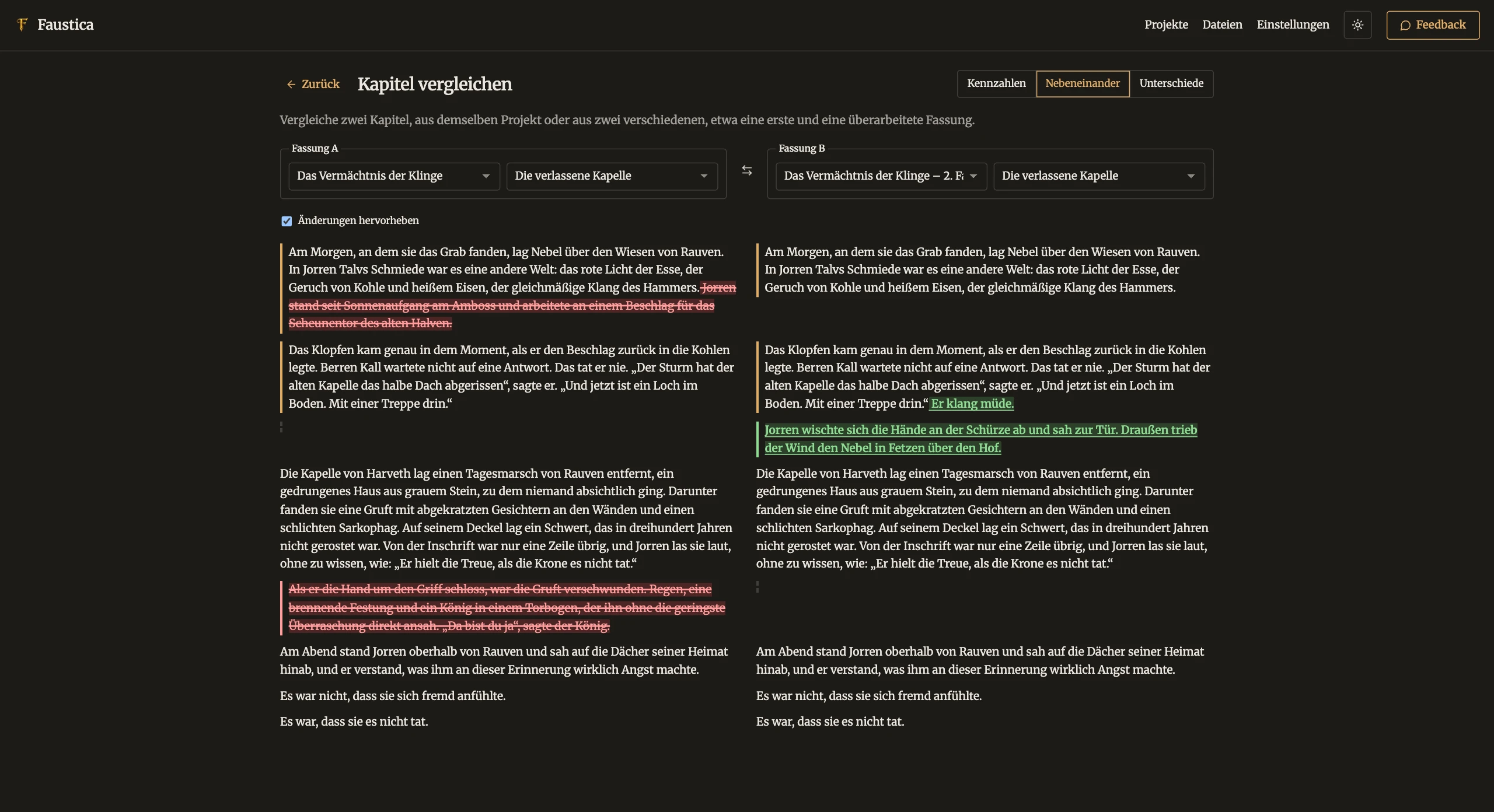Click right line 'Es war, dass sie es nicht tat.'
This screenshot has height=812, width=1494.
click(830, 722)
